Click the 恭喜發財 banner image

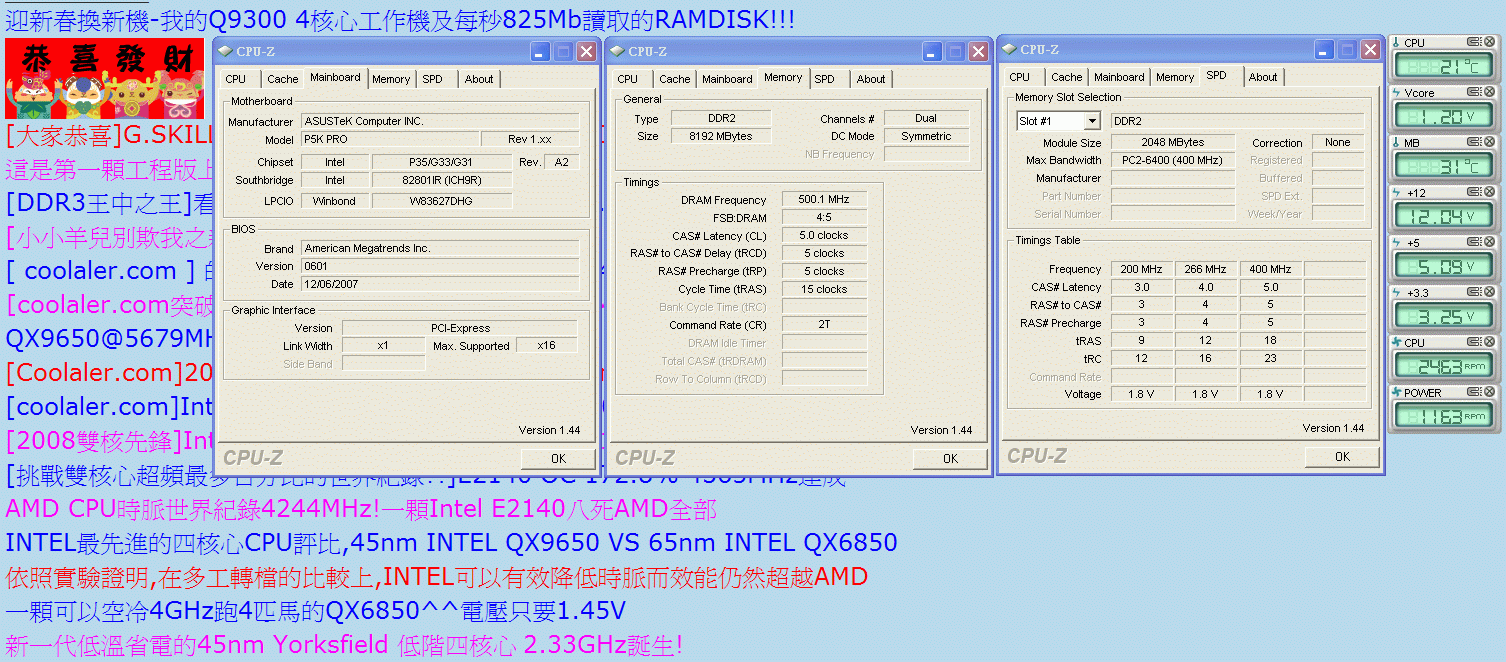tap(104, 79)
